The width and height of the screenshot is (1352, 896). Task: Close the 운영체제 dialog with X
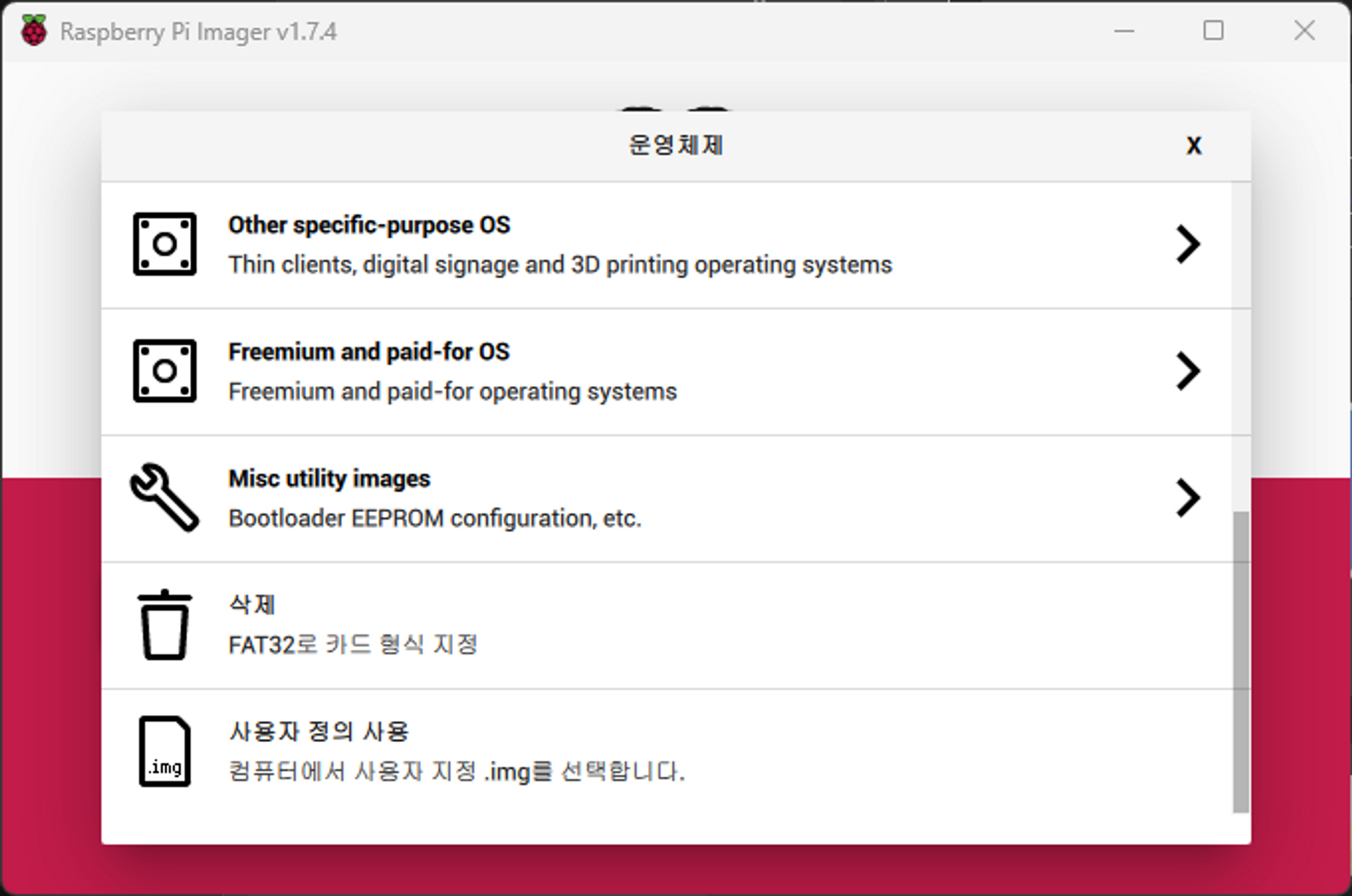1194,146
